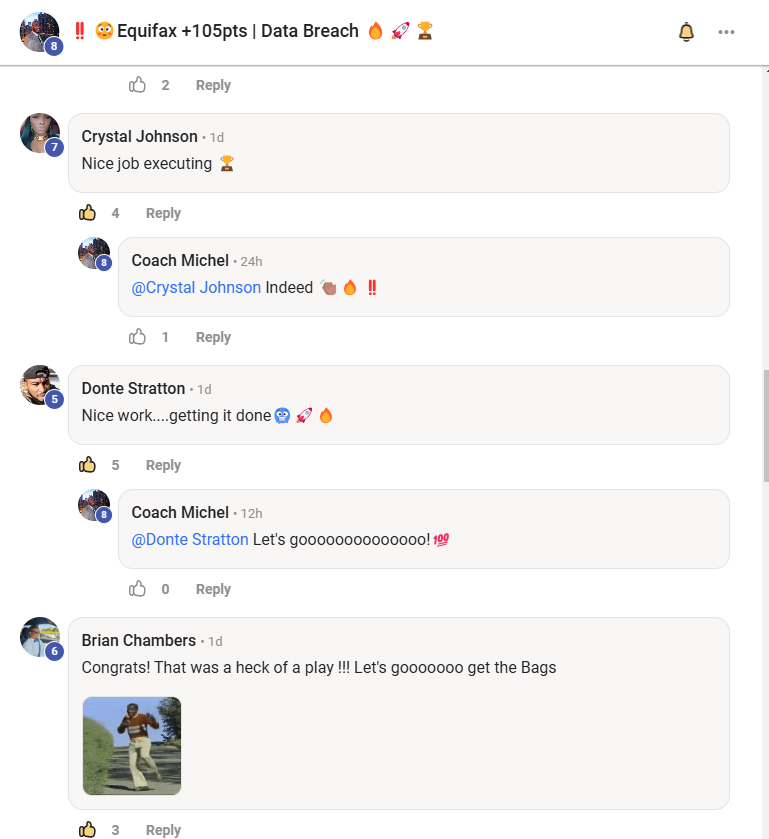
Task: Click the post author avatar in header
Action: [x=40, y=32]
